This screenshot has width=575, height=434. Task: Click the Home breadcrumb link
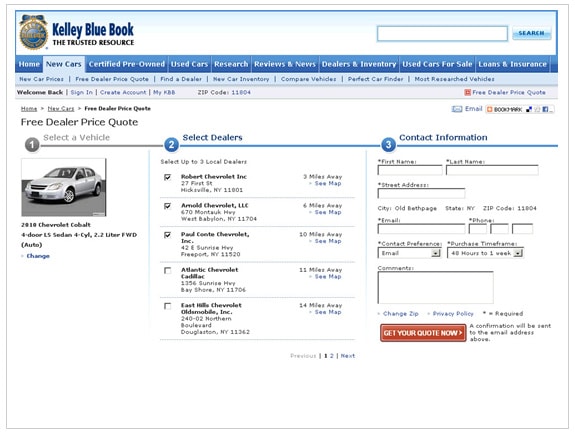29,109
